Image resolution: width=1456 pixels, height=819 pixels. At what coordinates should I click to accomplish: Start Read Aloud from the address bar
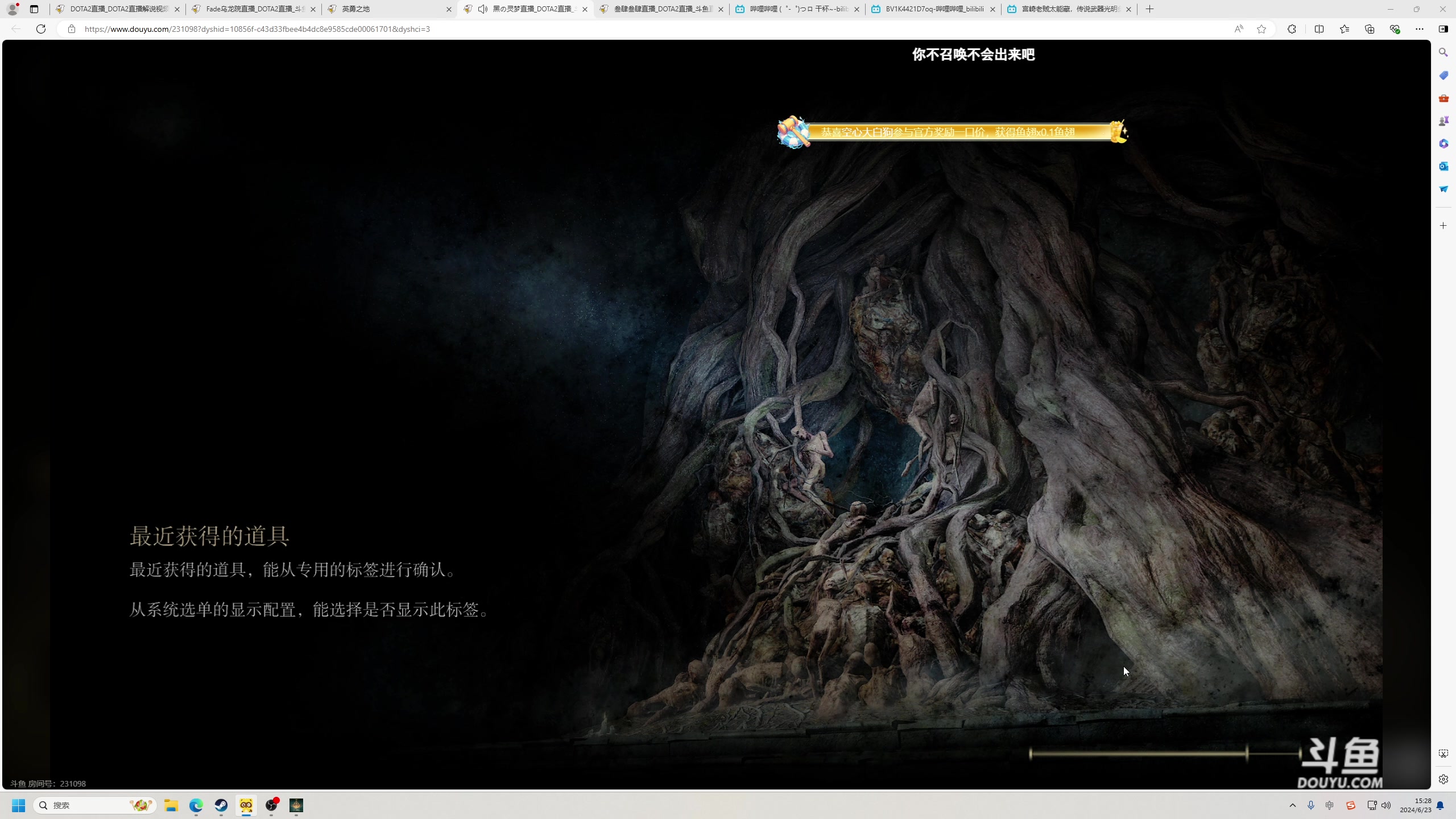coord(1239,29)
